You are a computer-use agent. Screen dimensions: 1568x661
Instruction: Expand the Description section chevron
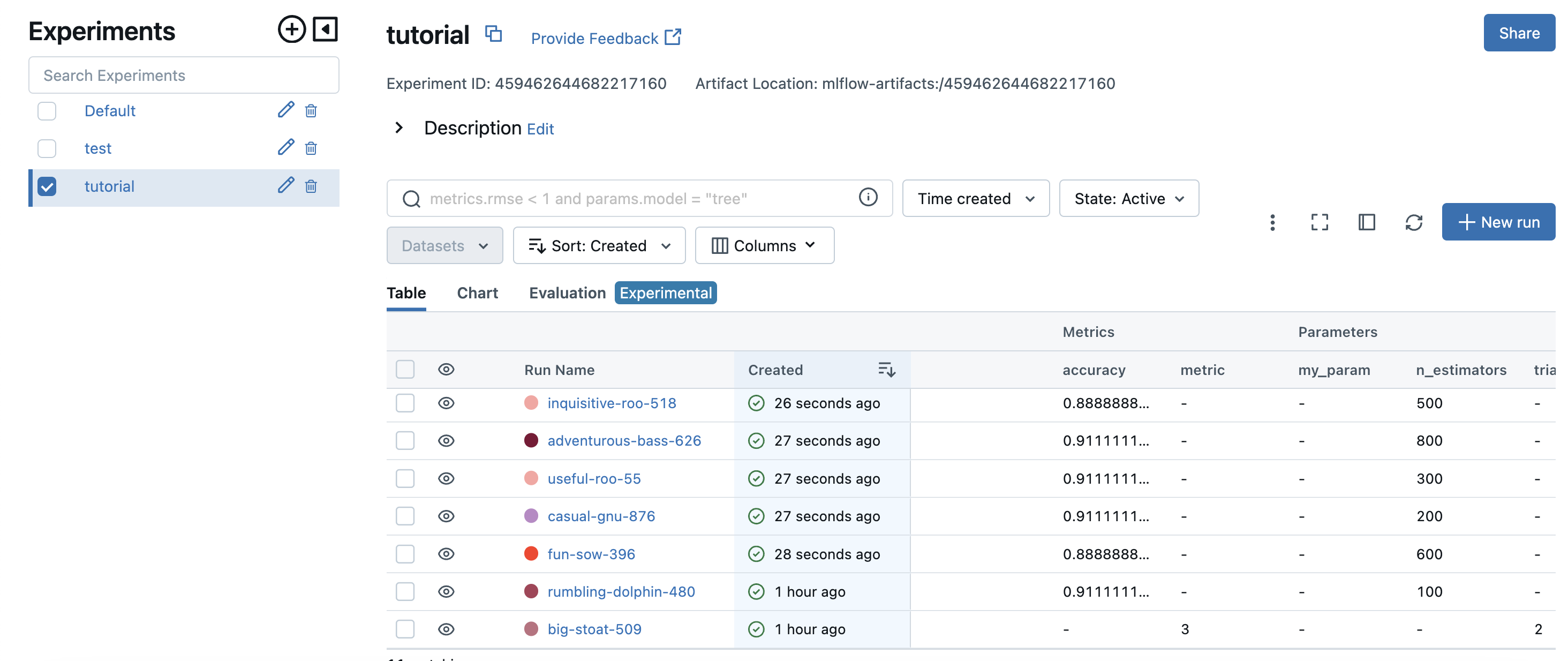point(399,128)
